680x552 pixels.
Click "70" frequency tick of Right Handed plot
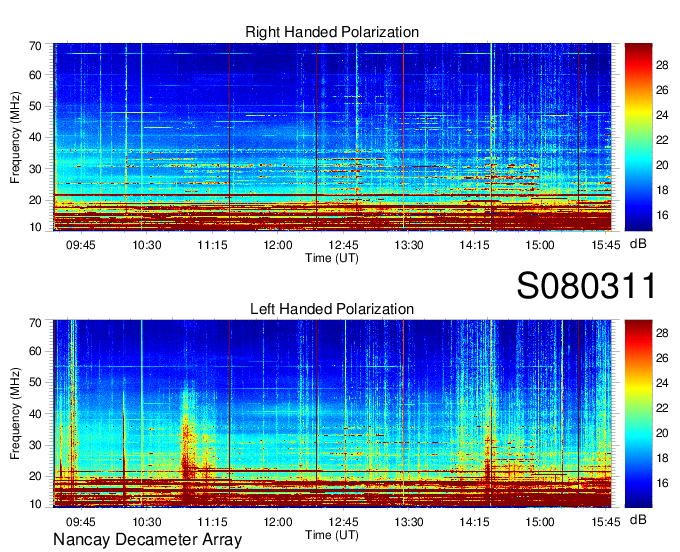coord(35,46)
